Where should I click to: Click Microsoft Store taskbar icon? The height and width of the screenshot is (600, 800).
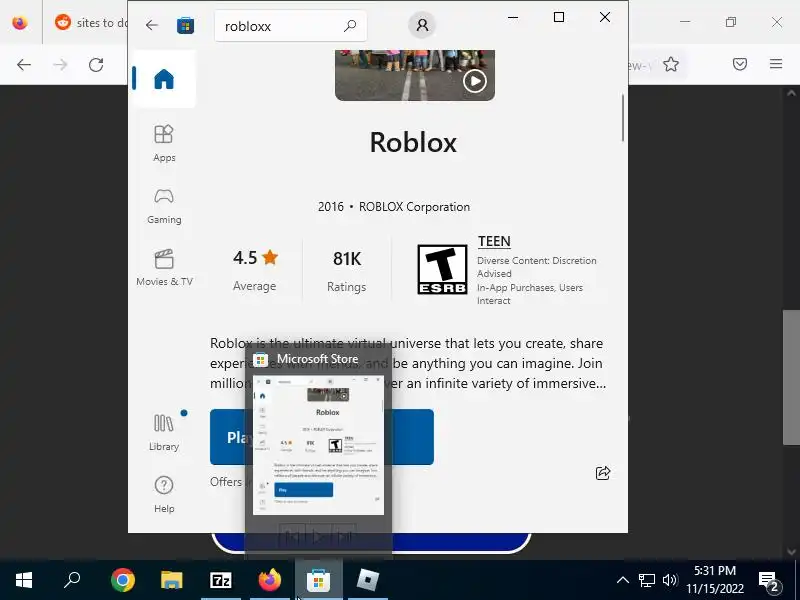pos(318,580)
